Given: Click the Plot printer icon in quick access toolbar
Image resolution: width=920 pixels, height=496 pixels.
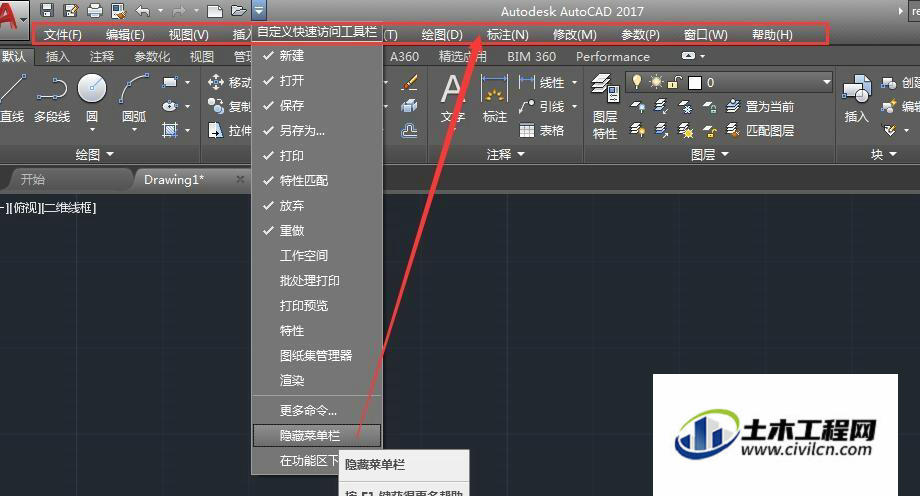Looking at the screenshot, I should (94, 10).
